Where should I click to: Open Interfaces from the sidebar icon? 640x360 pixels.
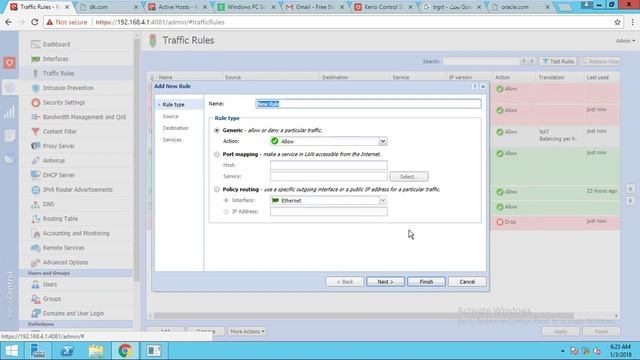[x=36, y=59]
